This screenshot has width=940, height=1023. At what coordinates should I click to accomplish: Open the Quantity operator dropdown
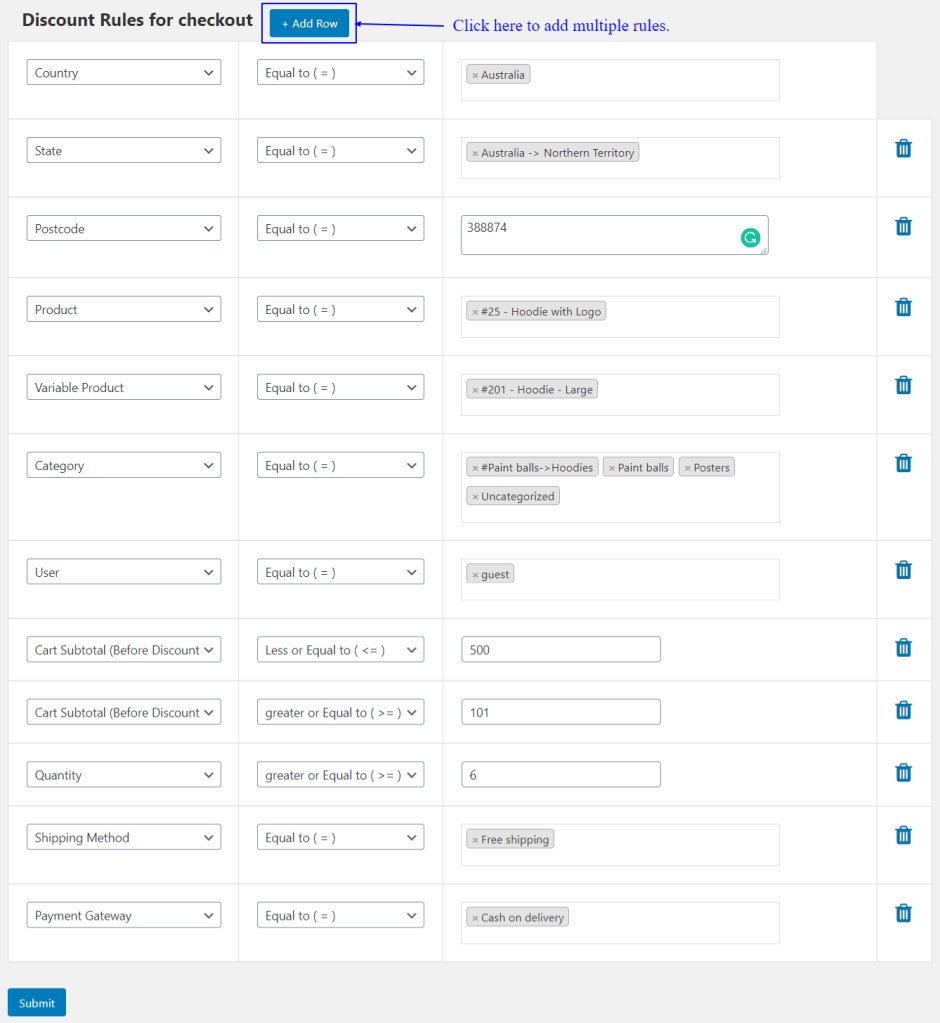click(x=341, y=774)
